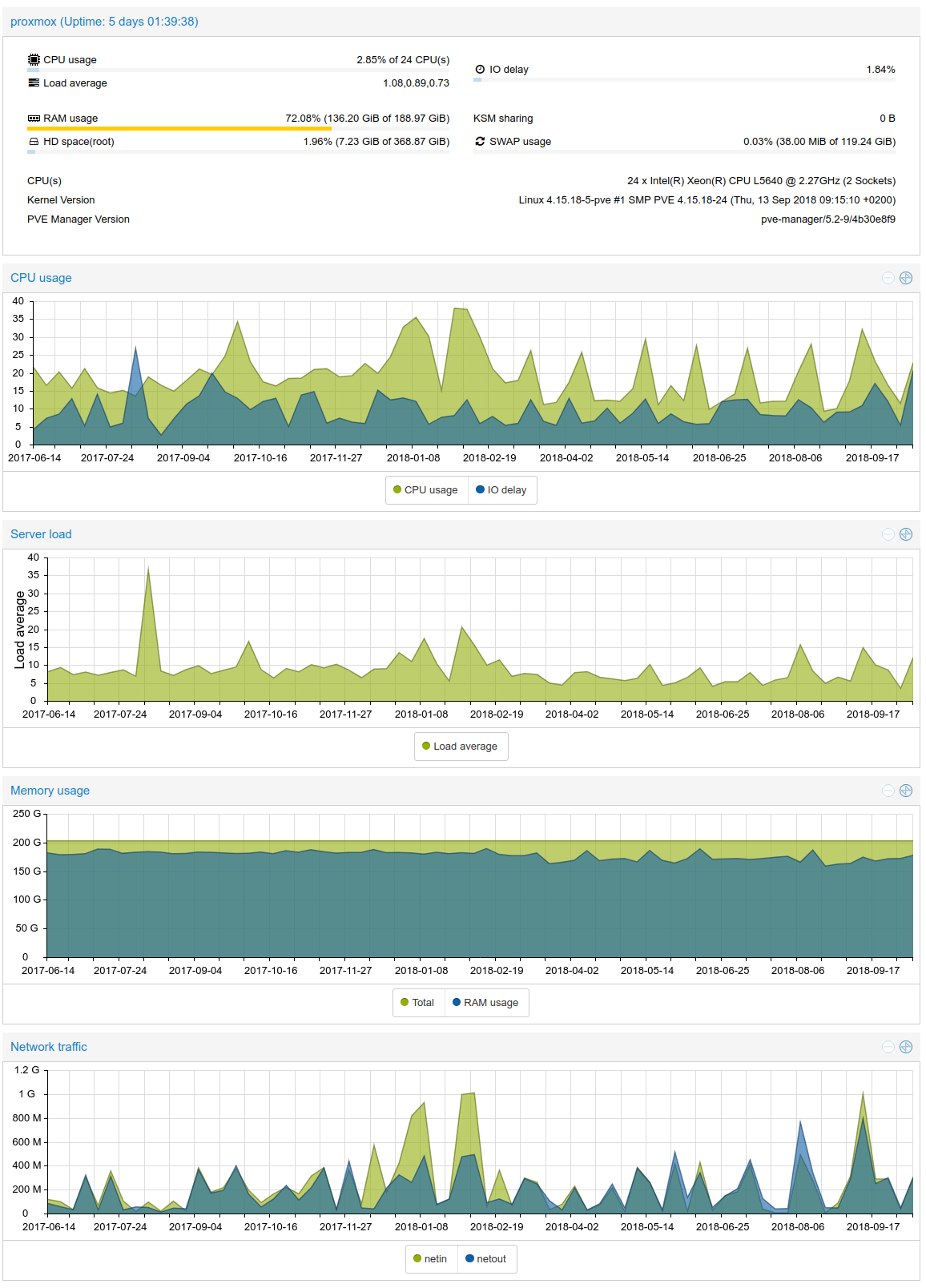Click the HD space(root) disk icon
This screenshot has width=926, height=1288.
[34, 142]
